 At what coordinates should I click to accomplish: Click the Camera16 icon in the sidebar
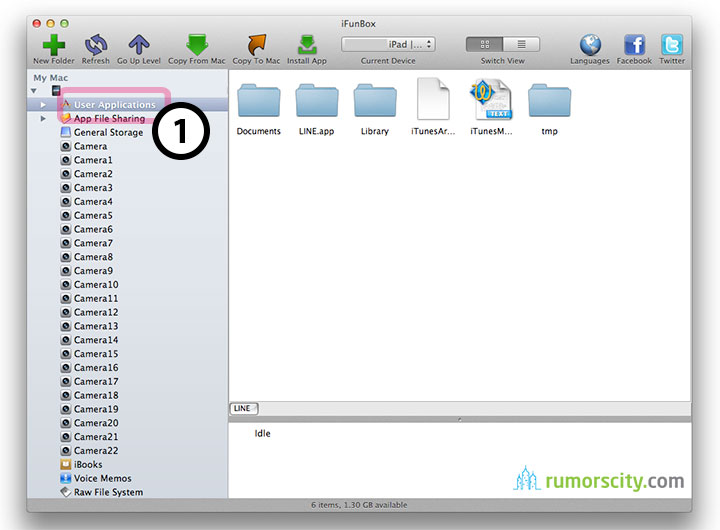(66, 368)
